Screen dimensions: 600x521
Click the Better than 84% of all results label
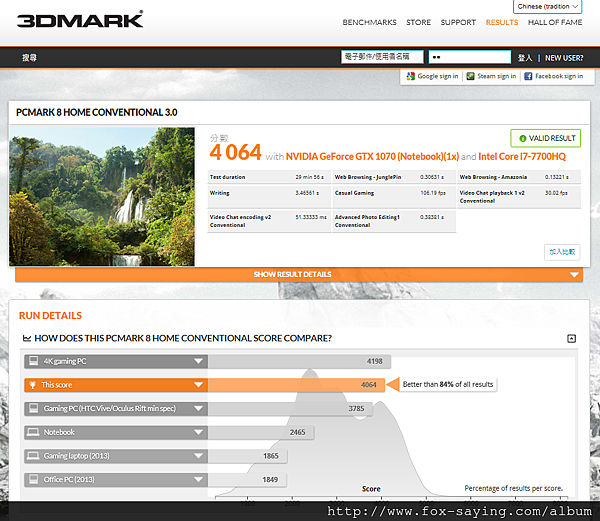448,384
